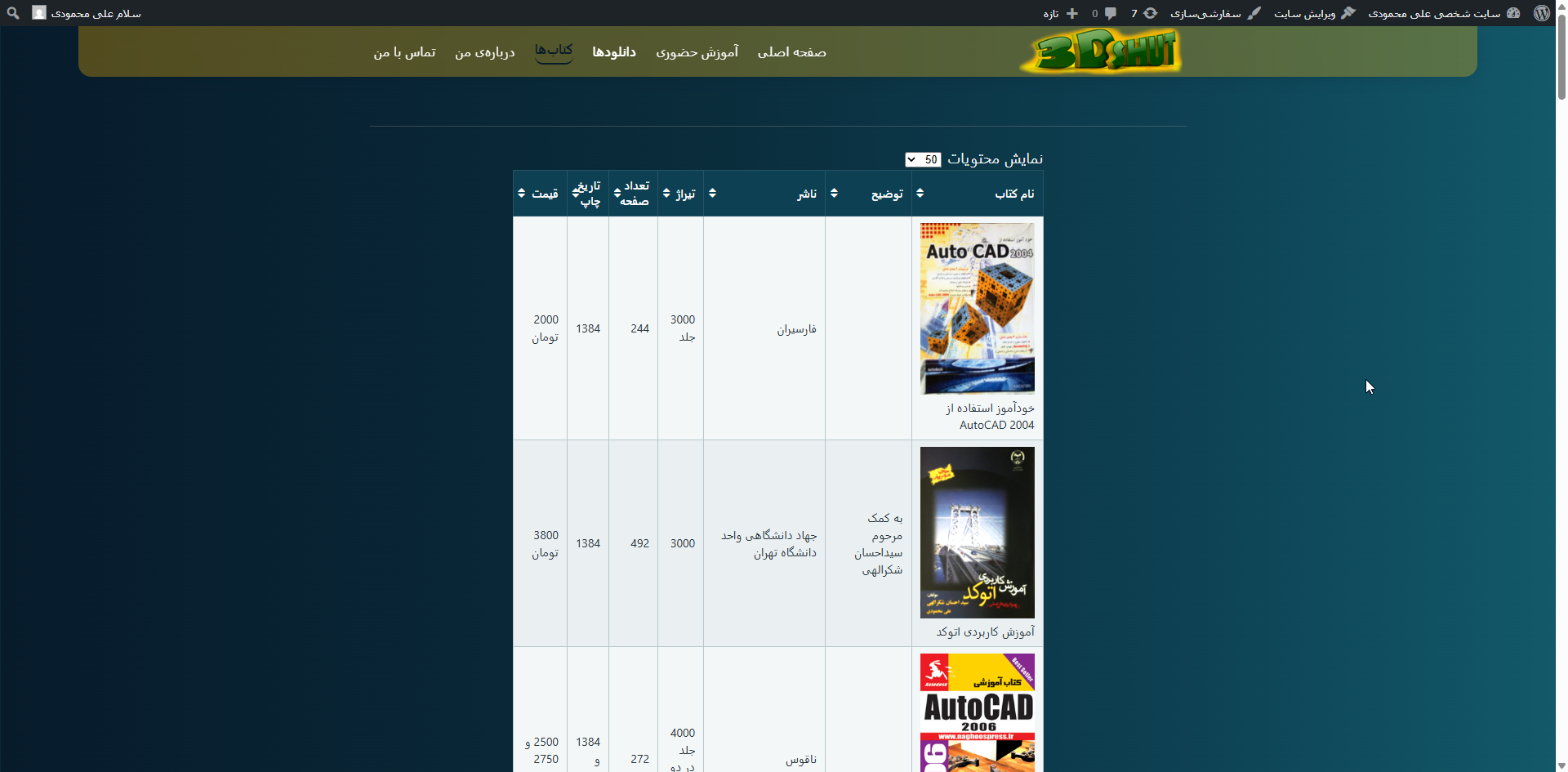Sort the table by تعداد صفحه column
The image size is (1568, 772).
pyautogui.click(x=633, y=194)
